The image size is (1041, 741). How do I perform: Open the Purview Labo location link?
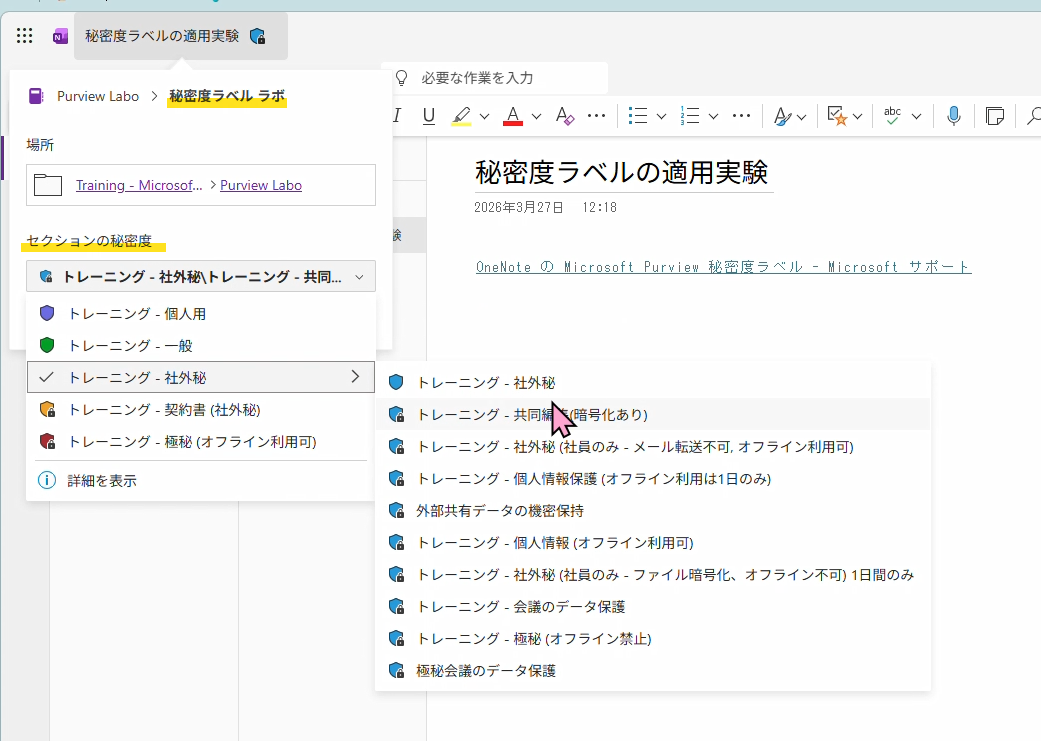(261, 185)
